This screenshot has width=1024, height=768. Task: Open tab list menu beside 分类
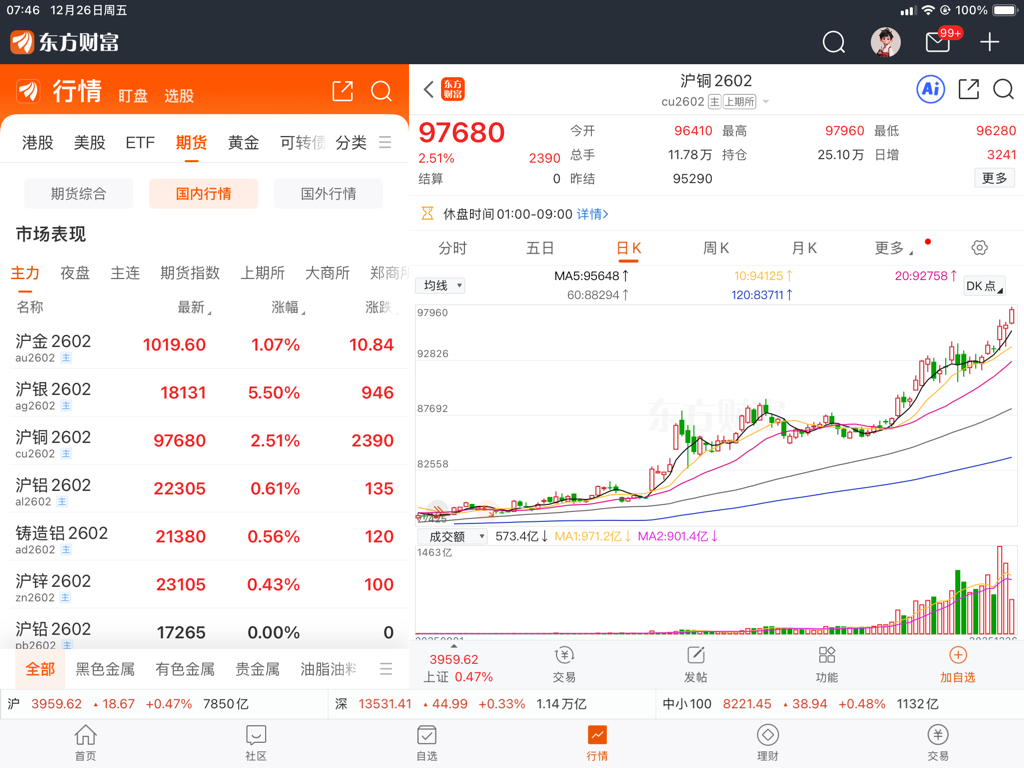[x=385, y=142]
